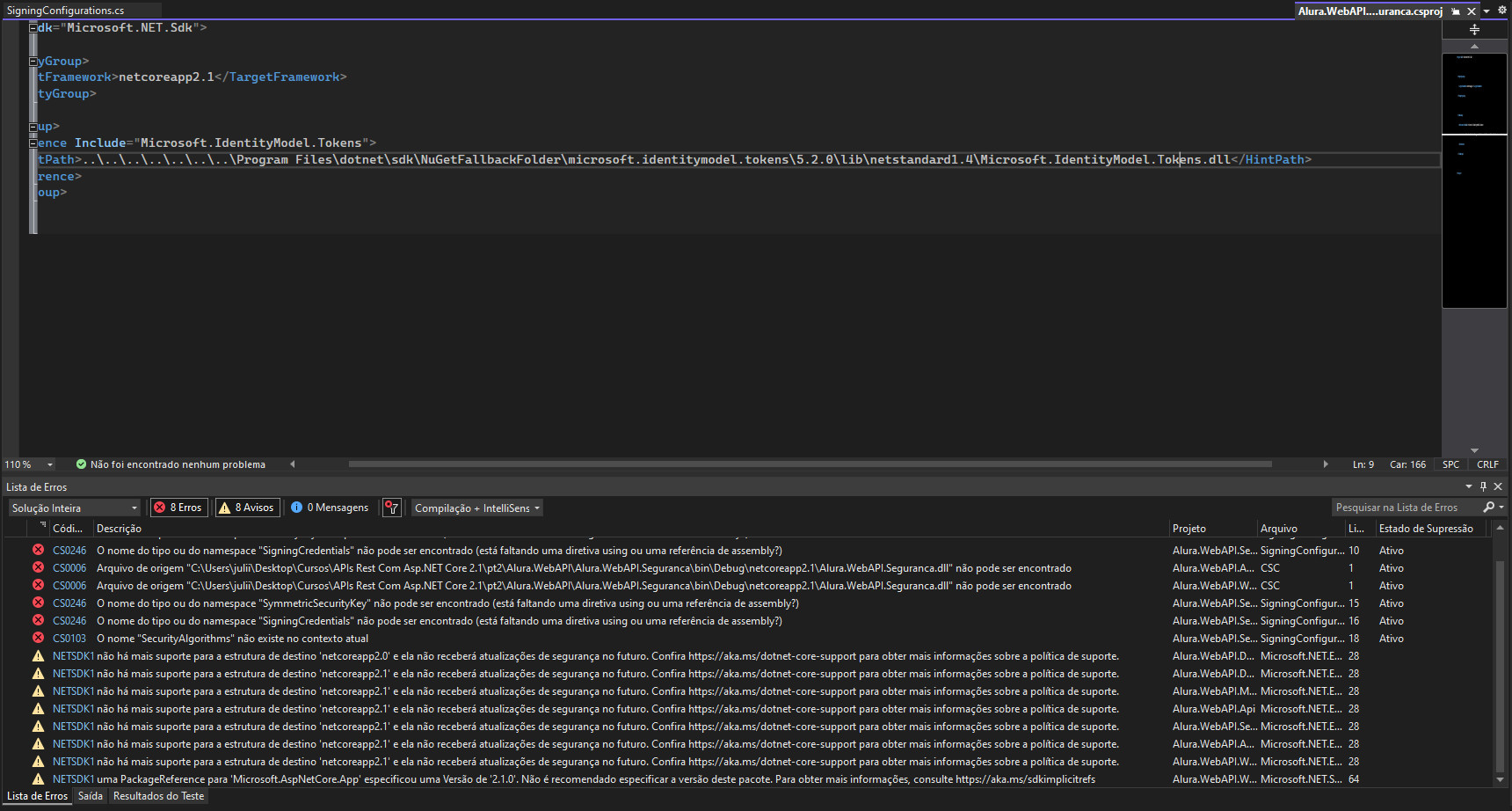
Task: Open the document tab list dropdown arrow
Action: coord(1487,11)
